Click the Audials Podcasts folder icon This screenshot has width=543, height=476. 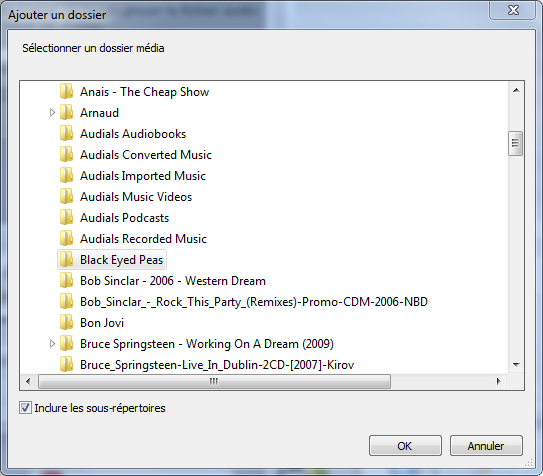[x=66, y=218]
